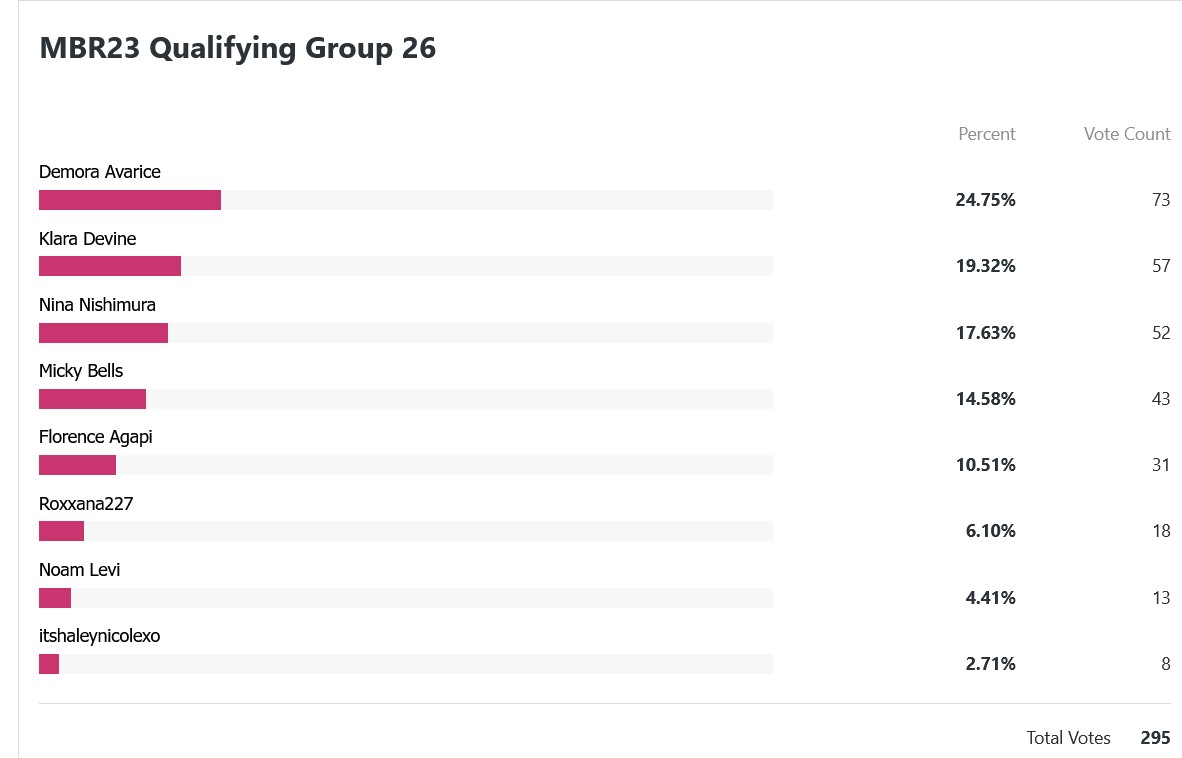
Task: Click the Percent column header
Action: pos(987,134)
